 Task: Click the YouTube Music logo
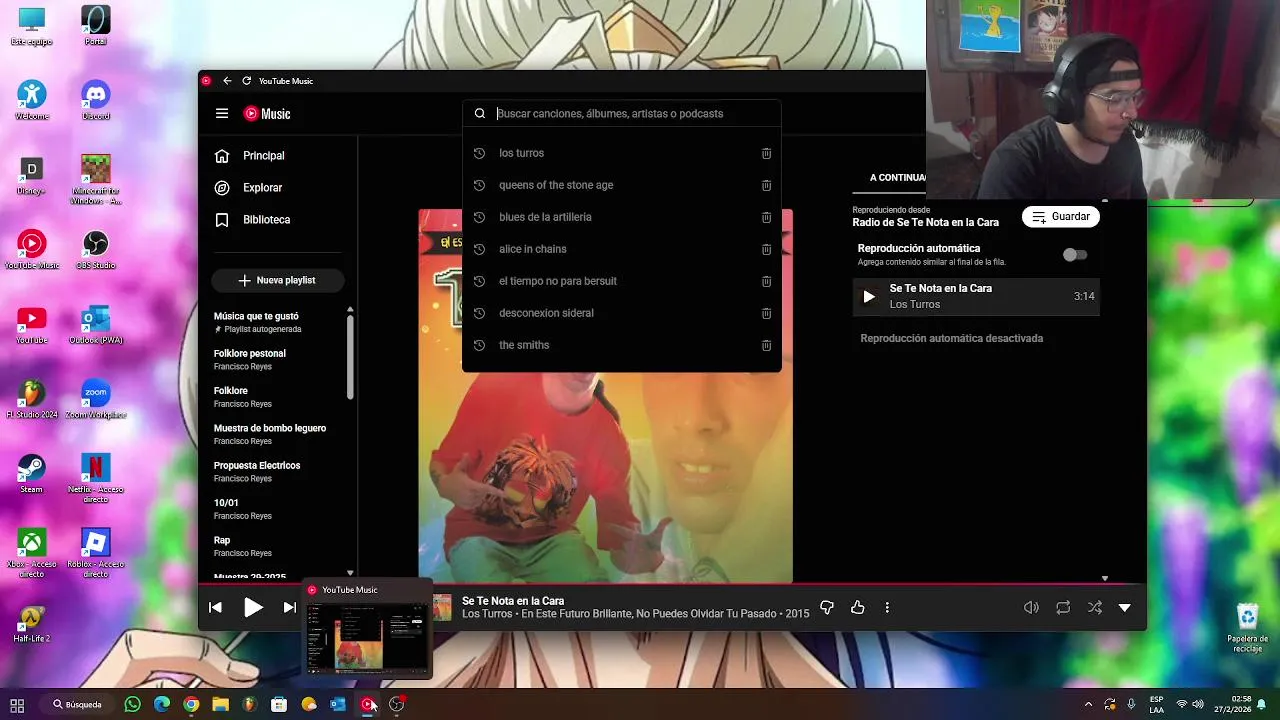click(x=267, y=114)
